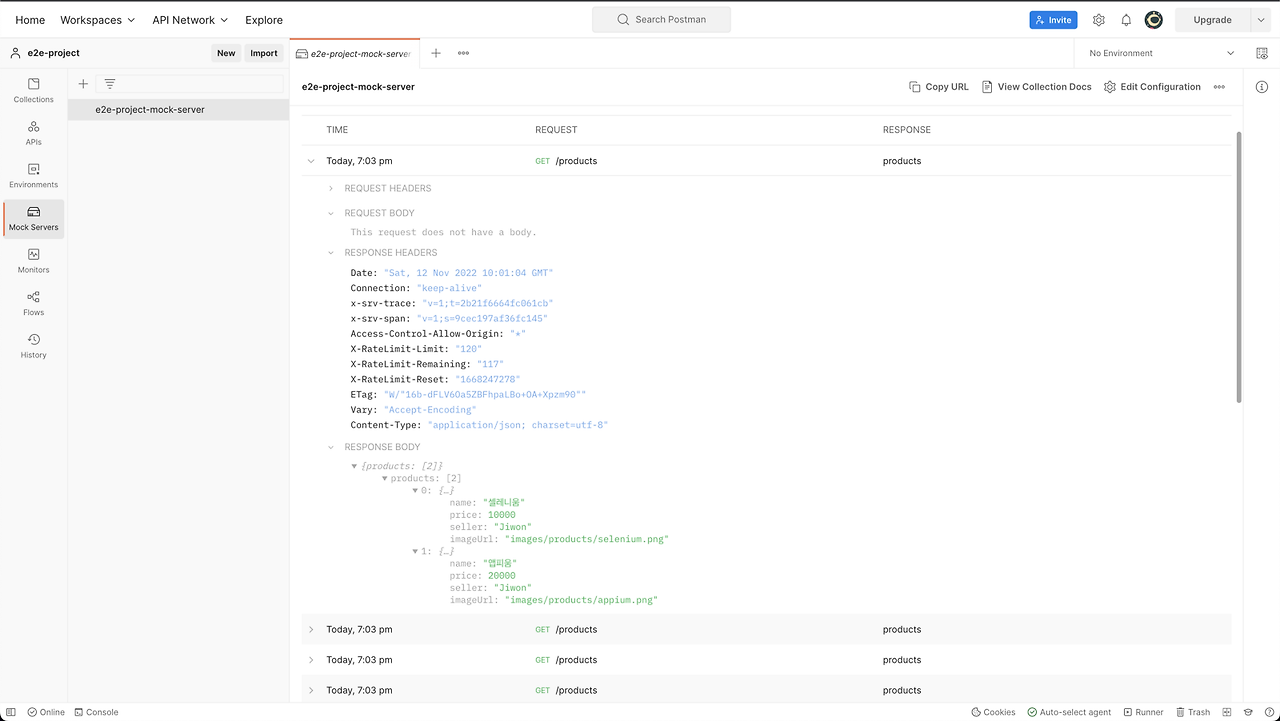Click the Import button
Image resolution: width=1280 pixels, height=721 pixels.
click(264, 53)
